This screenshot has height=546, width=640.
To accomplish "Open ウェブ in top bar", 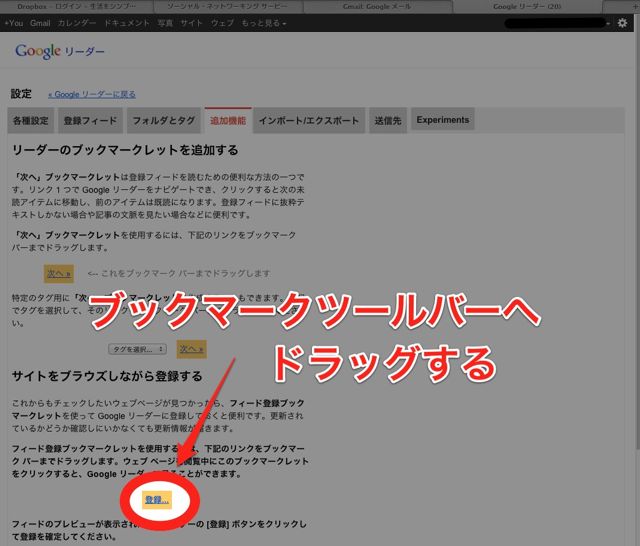I will 222,23.
